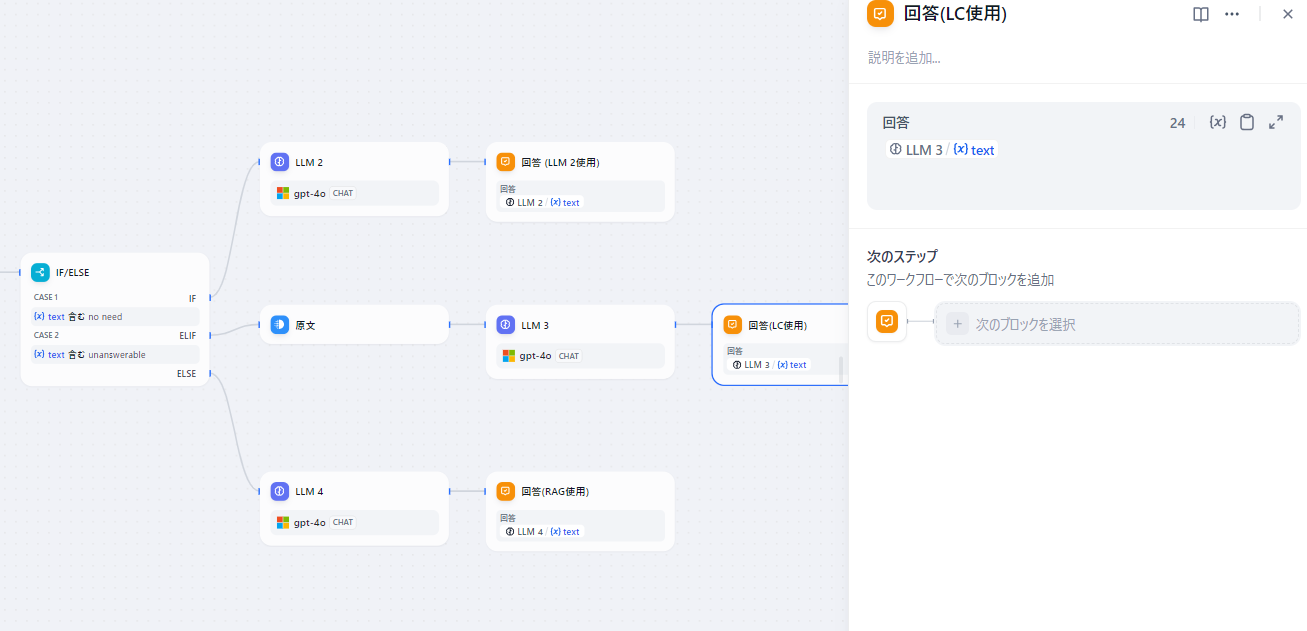
Task: Open the three-dots more options menu
Action: [1232, 14]
